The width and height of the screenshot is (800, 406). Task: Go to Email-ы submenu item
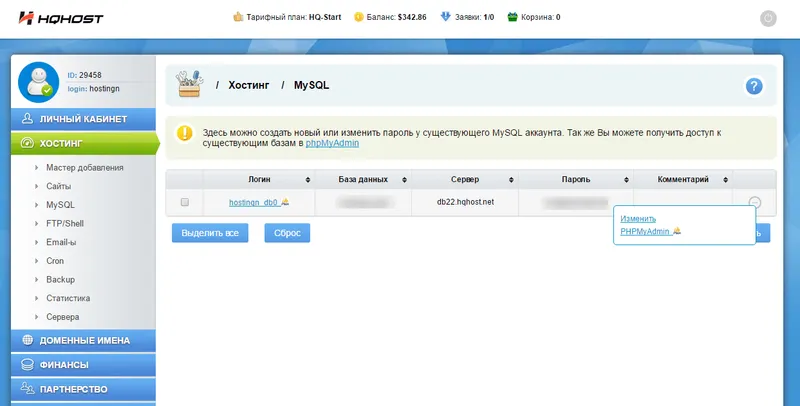pos(61,242)
